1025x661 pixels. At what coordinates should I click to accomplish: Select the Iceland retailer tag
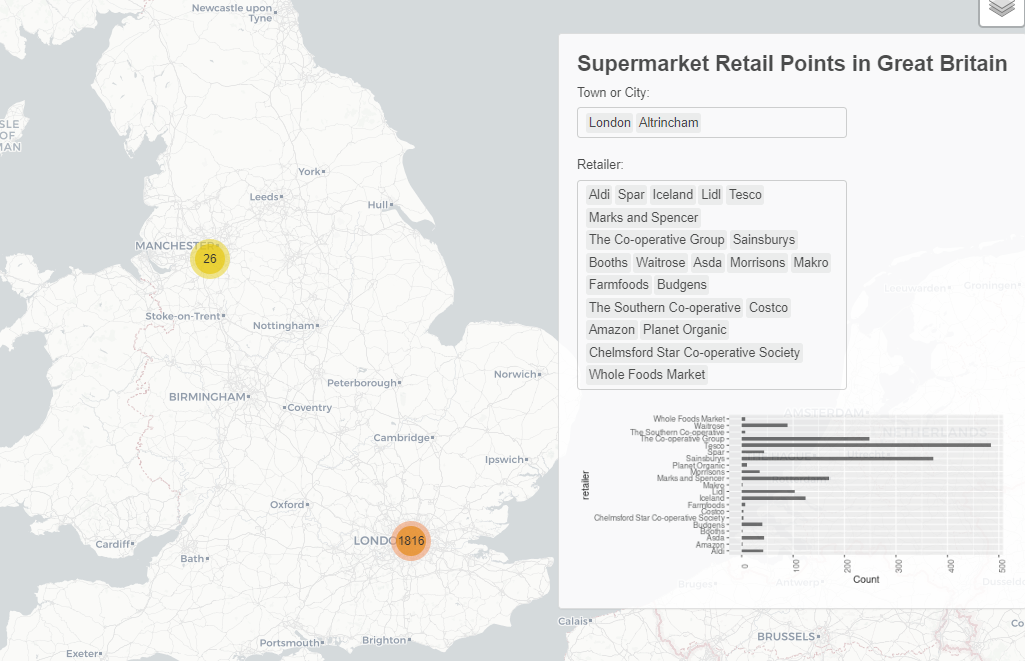[672, 194]
